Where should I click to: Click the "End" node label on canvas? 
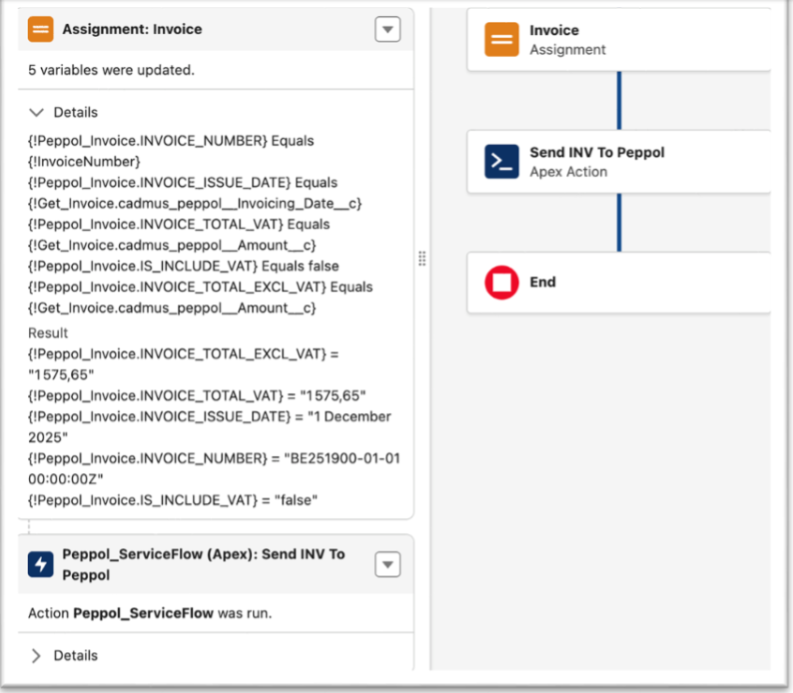(x=543, y=283)
